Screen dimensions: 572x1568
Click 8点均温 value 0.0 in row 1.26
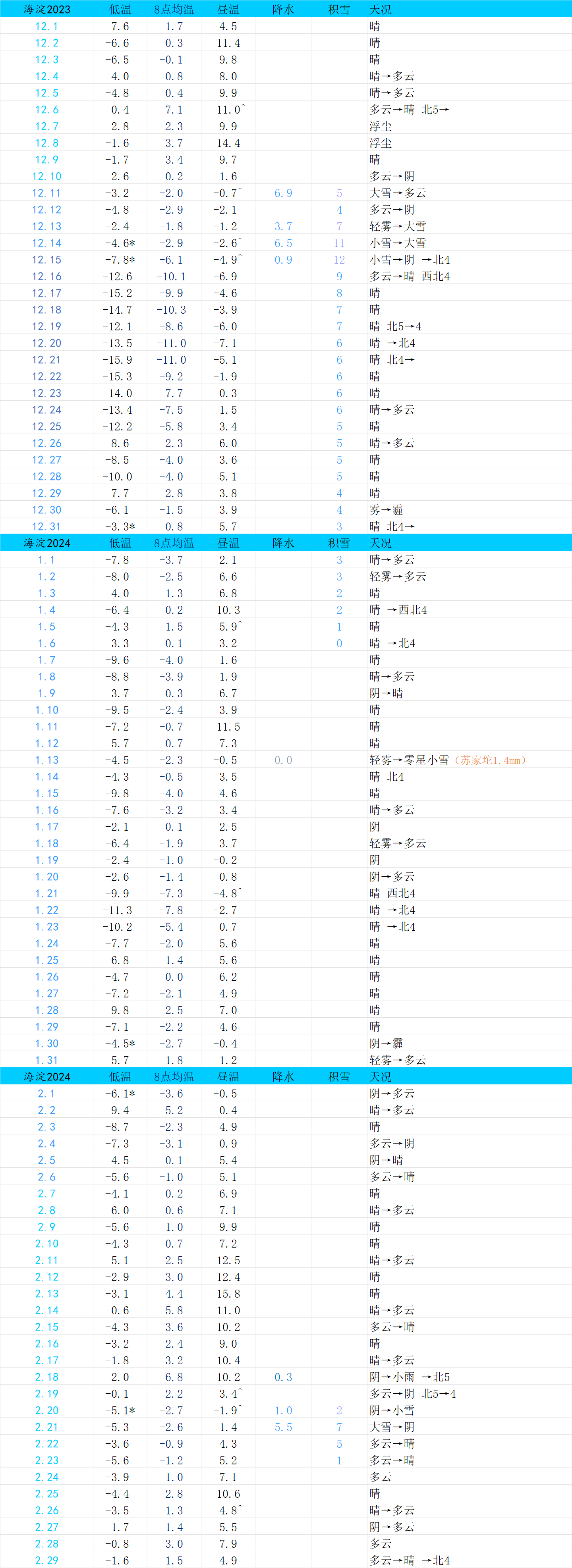[174, 977]
